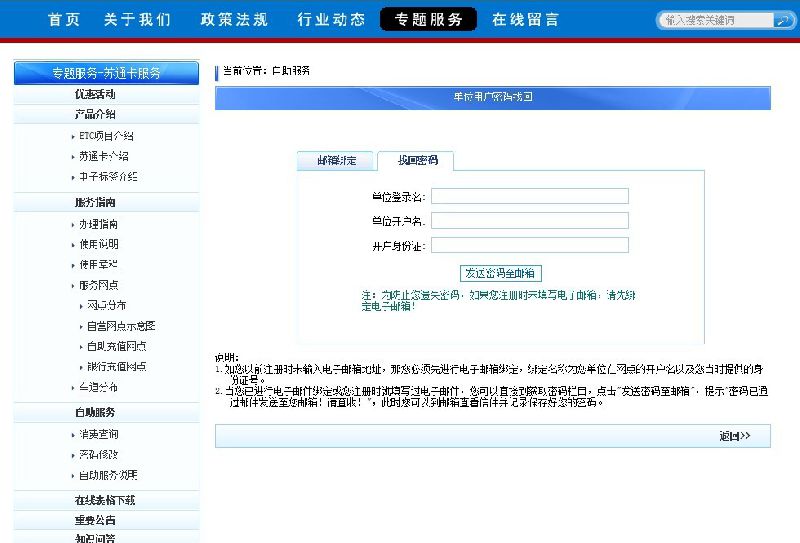
Task: Switch to the 邮箱绑定 tab
Action: [x=336, y=160]
